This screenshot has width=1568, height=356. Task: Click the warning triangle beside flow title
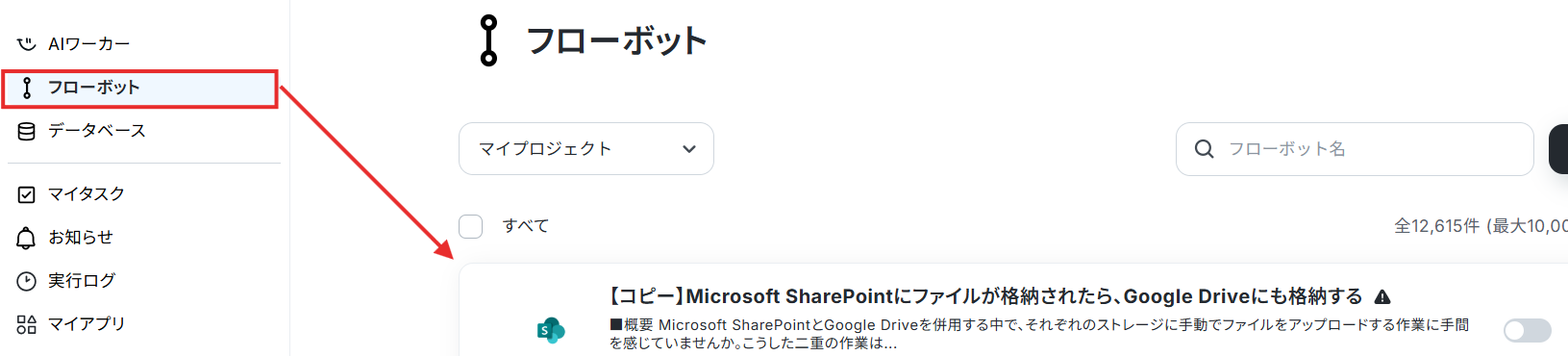(1382, 296)
